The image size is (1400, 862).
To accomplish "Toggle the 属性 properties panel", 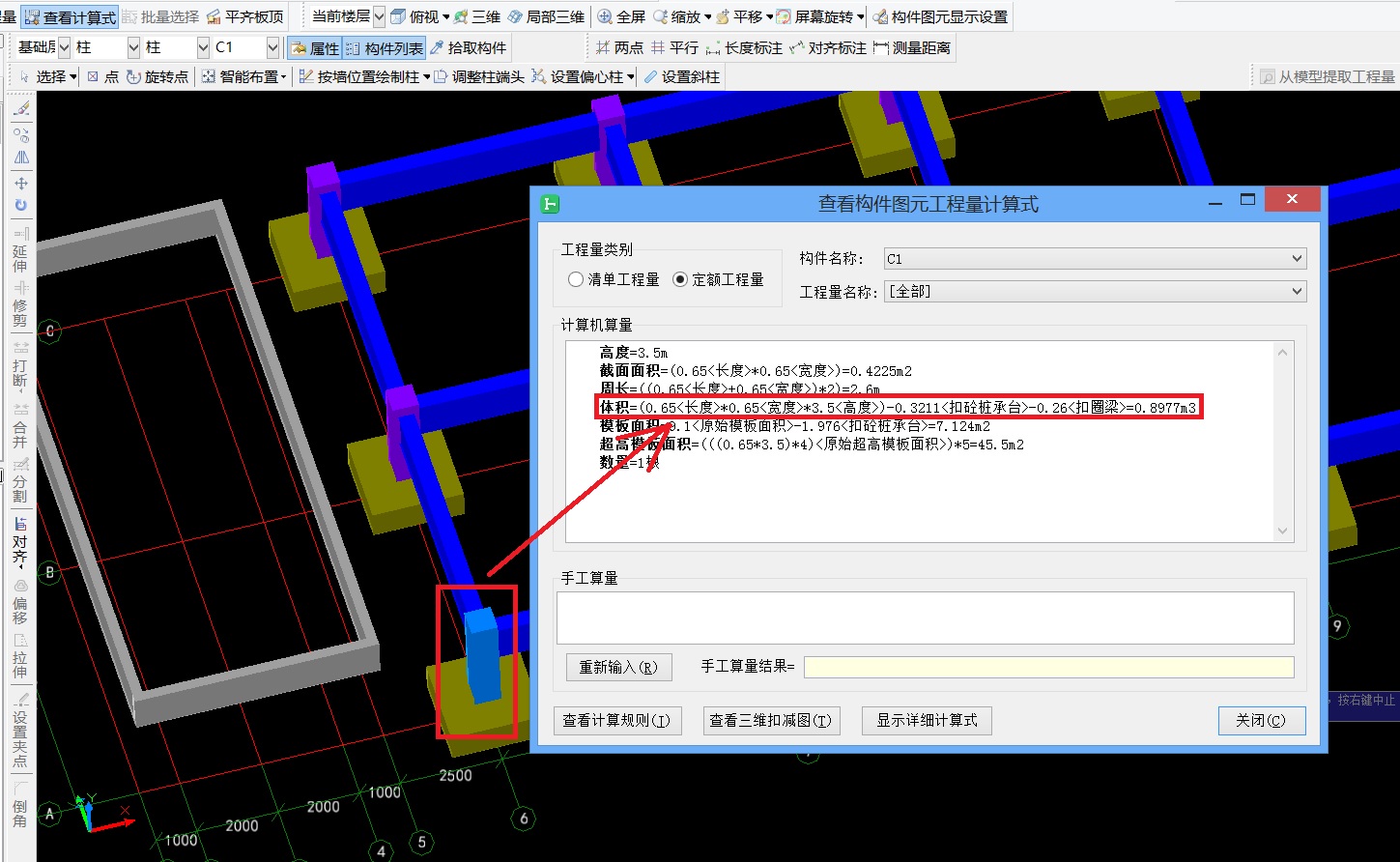I will pyautogui.click(x=314, y=48).
